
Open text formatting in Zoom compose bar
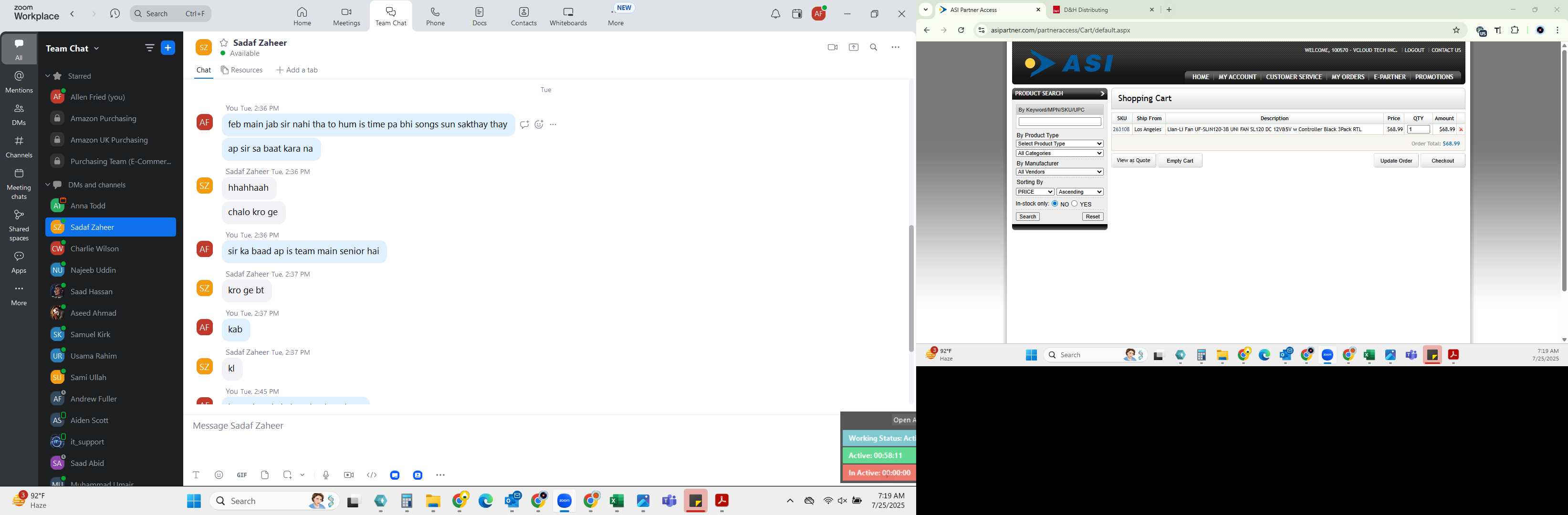pos(196,475)
